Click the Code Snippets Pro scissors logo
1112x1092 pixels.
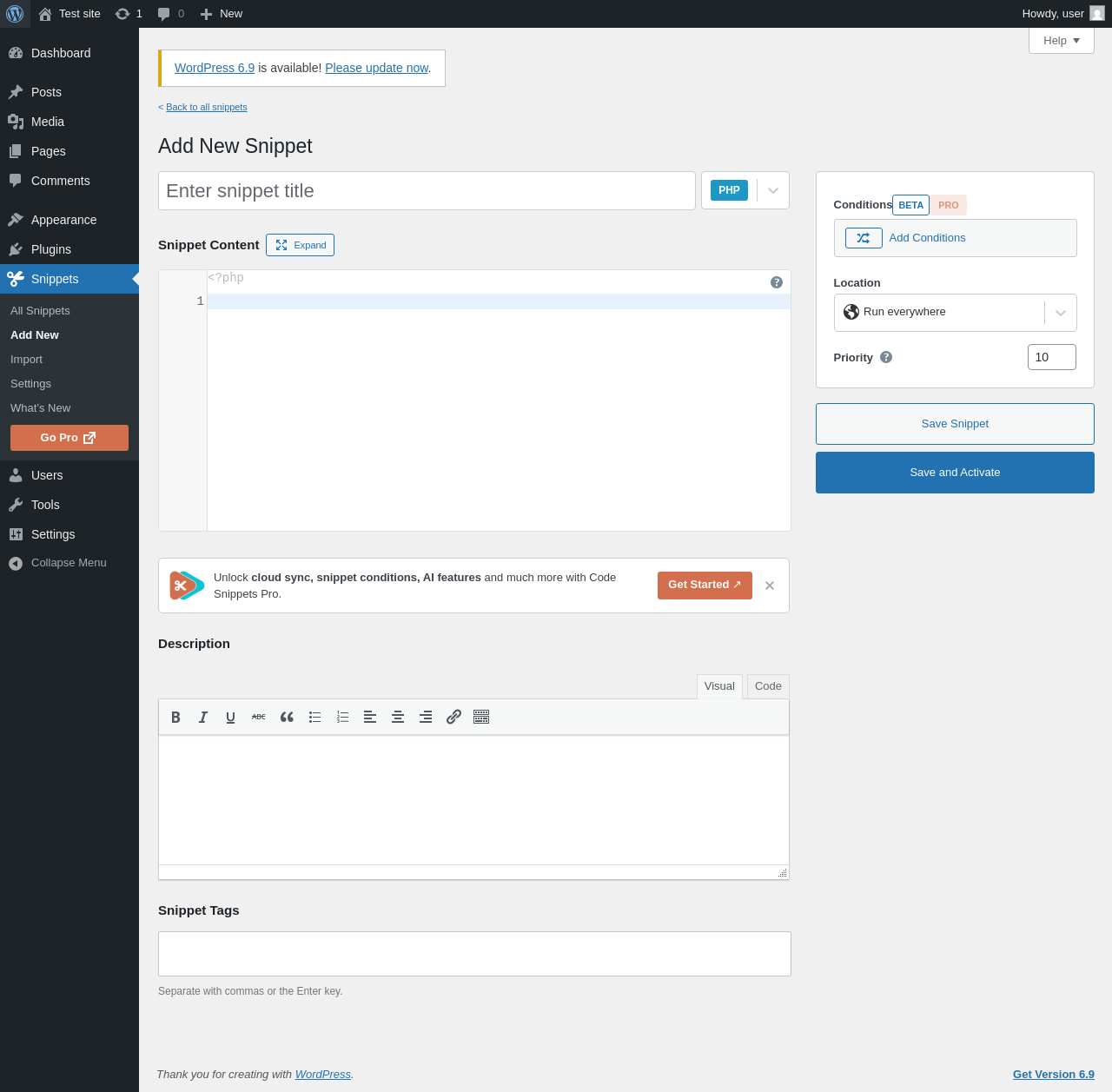coord(187,586)
